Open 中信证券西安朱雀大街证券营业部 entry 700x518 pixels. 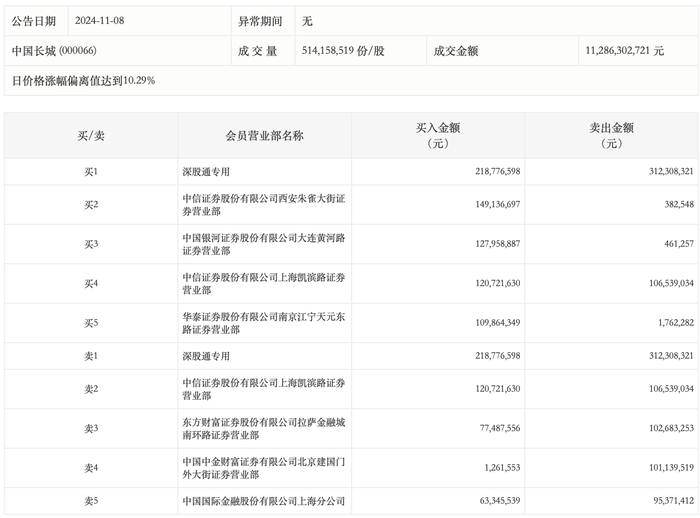click(x=260, y=204)
